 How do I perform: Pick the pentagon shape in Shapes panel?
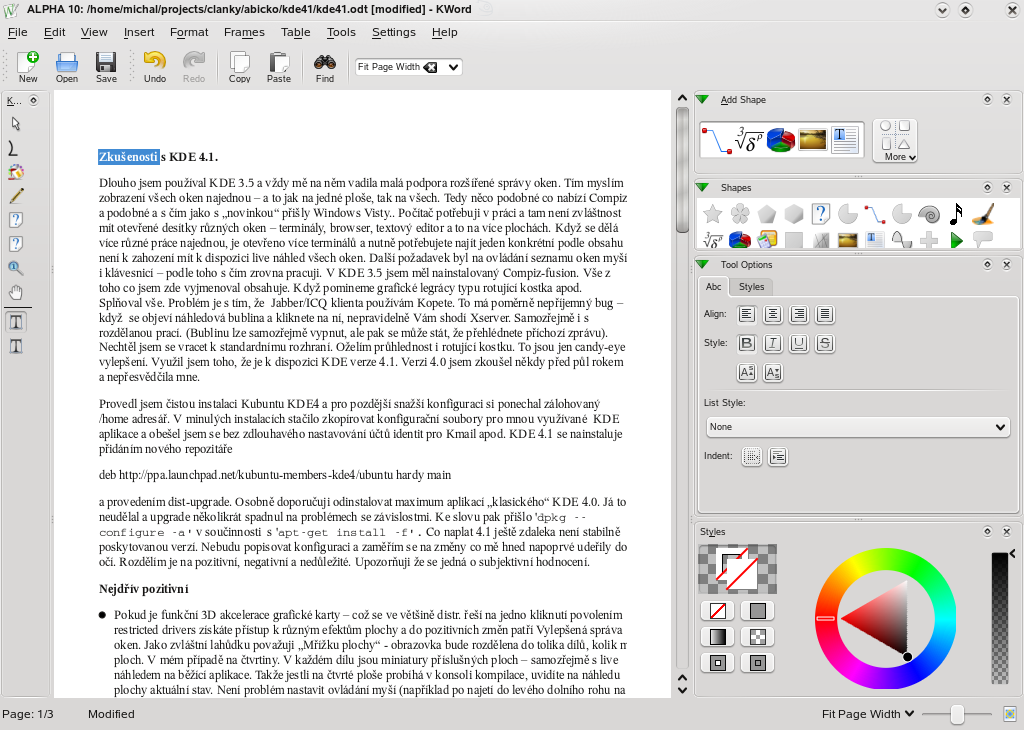[x=767, y=214]
